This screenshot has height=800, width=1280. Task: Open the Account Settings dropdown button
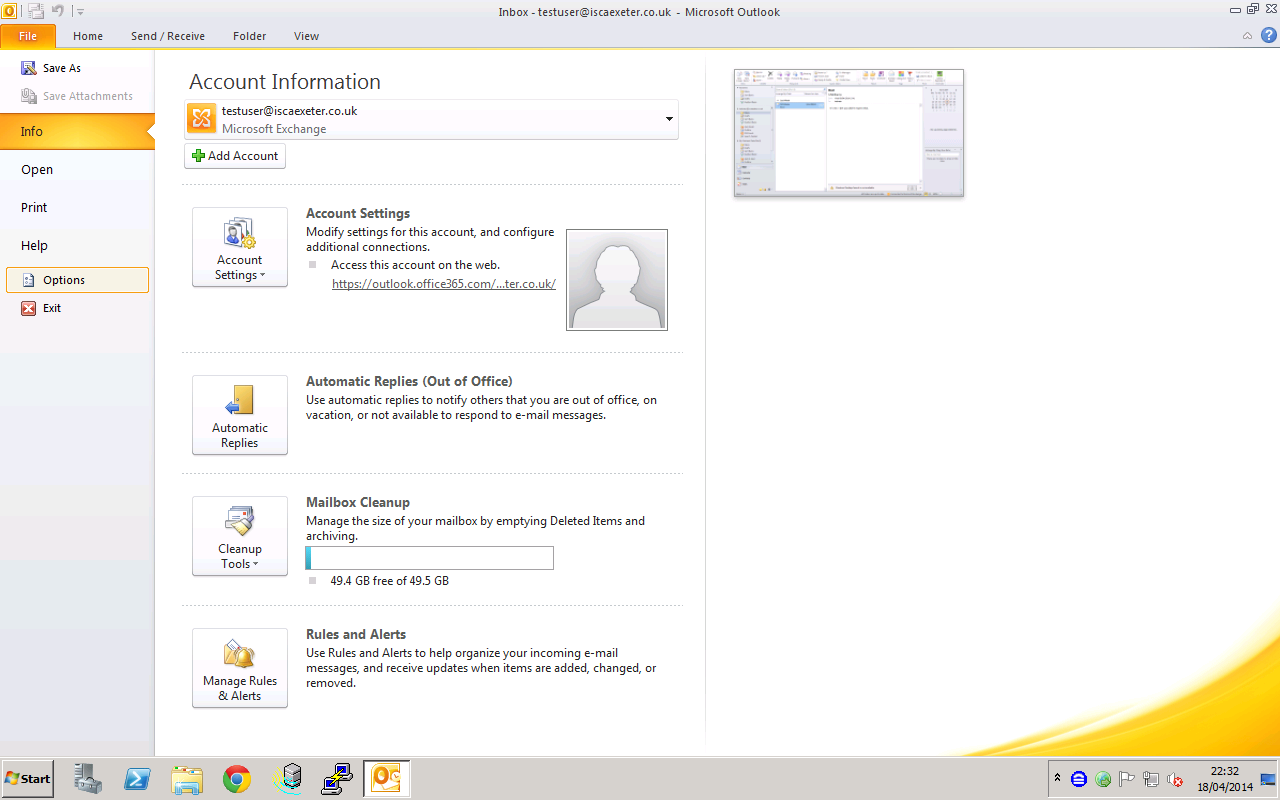[x=240, y=247]
